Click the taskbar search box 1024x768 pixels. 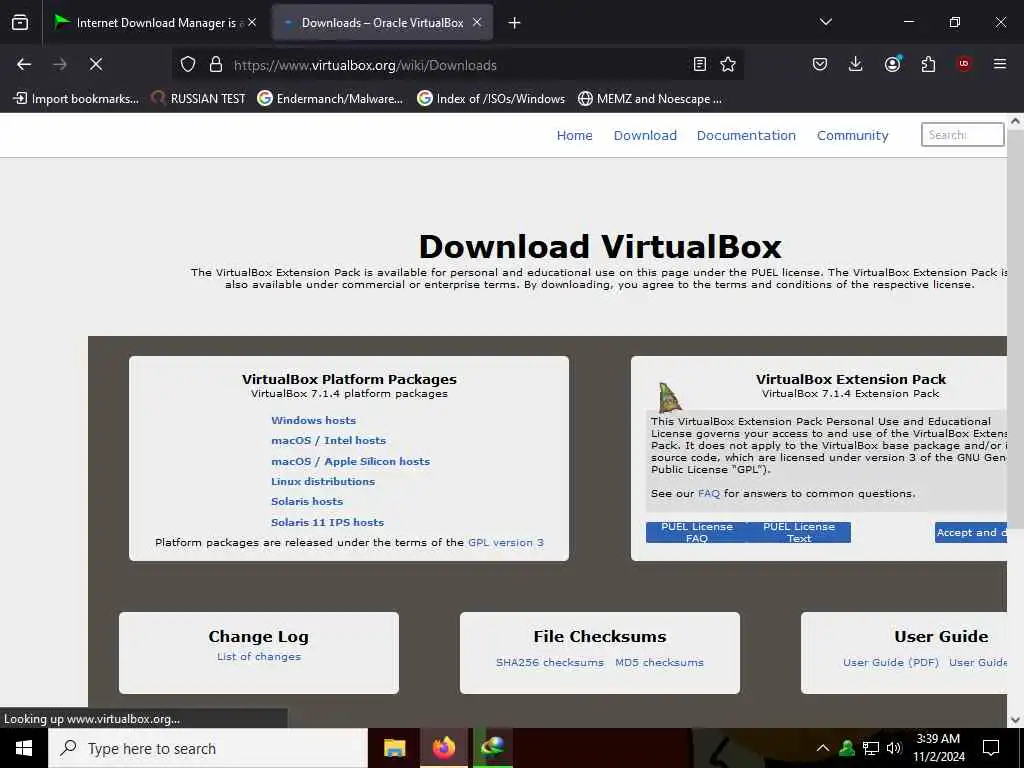tap(208, 748)
